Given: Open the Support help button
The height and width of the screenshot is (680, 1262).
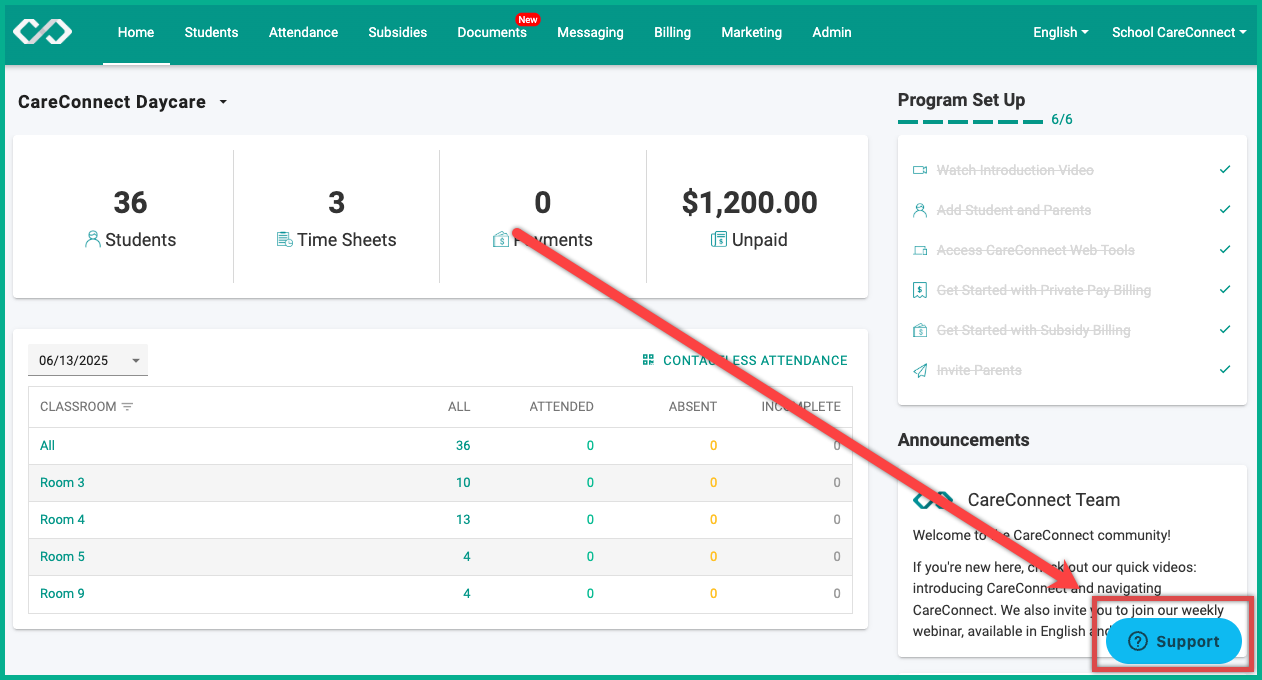Looking at the screenshot, I should pos(1174,642).
